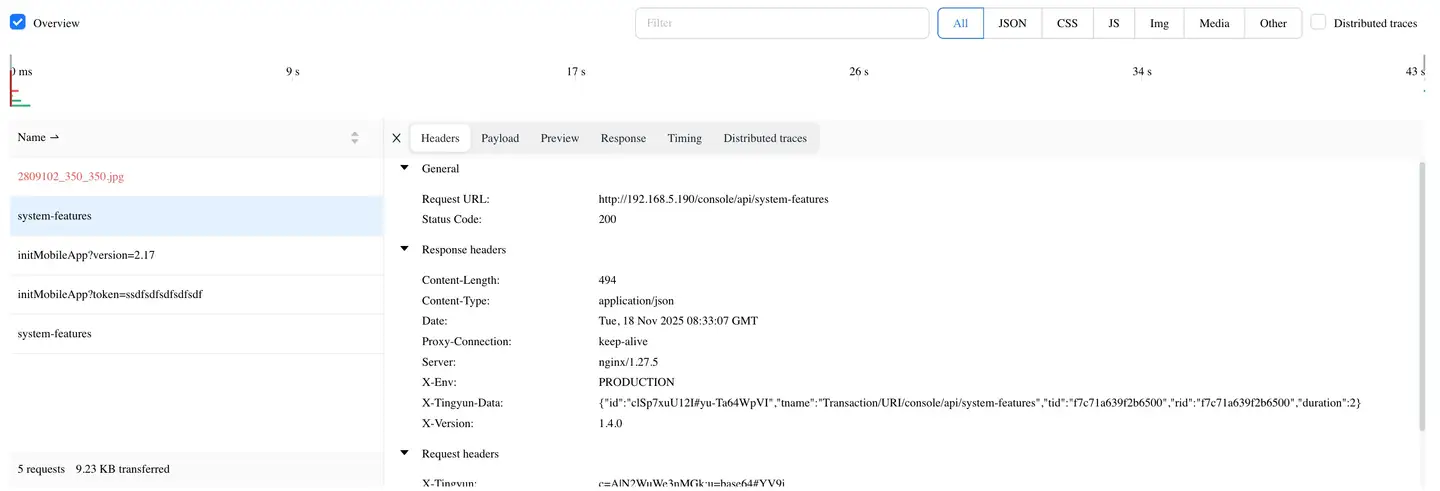
Task: Collapse the Response headers section
Action: pos(405,250)
